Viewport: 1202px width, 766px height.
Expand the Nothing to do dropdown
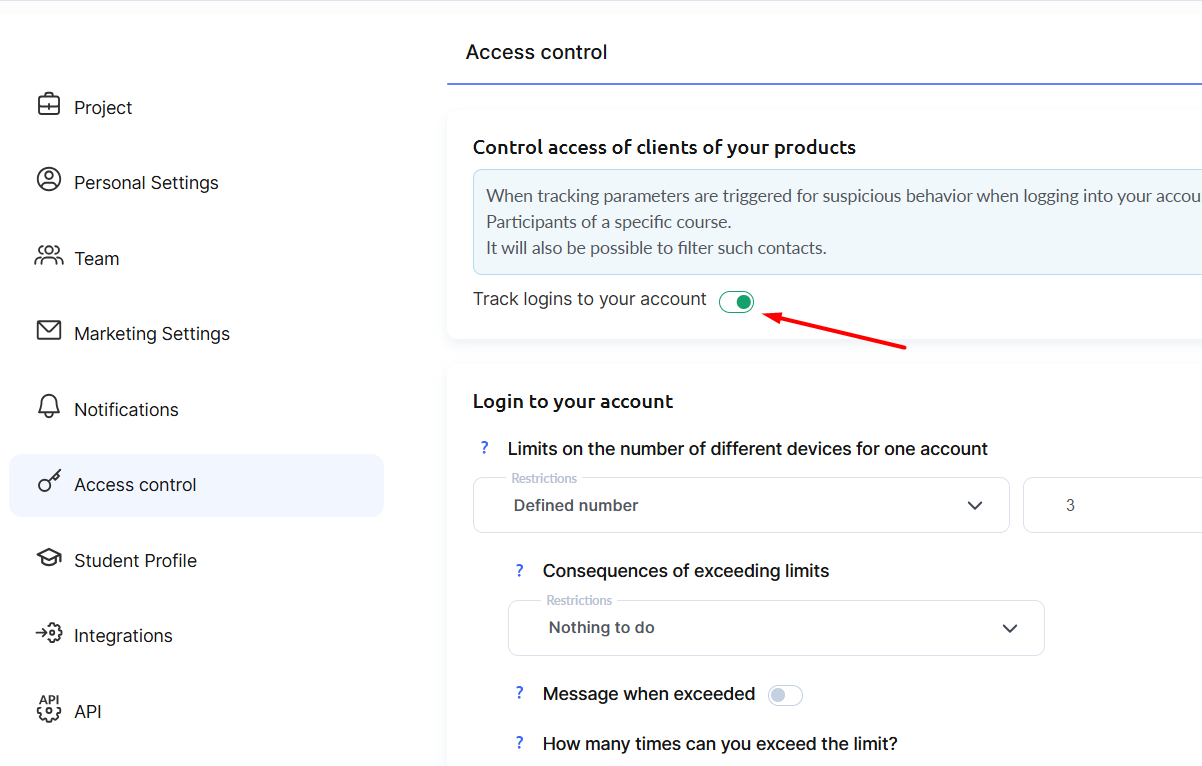pyautogui.click(x=775, y=628)
